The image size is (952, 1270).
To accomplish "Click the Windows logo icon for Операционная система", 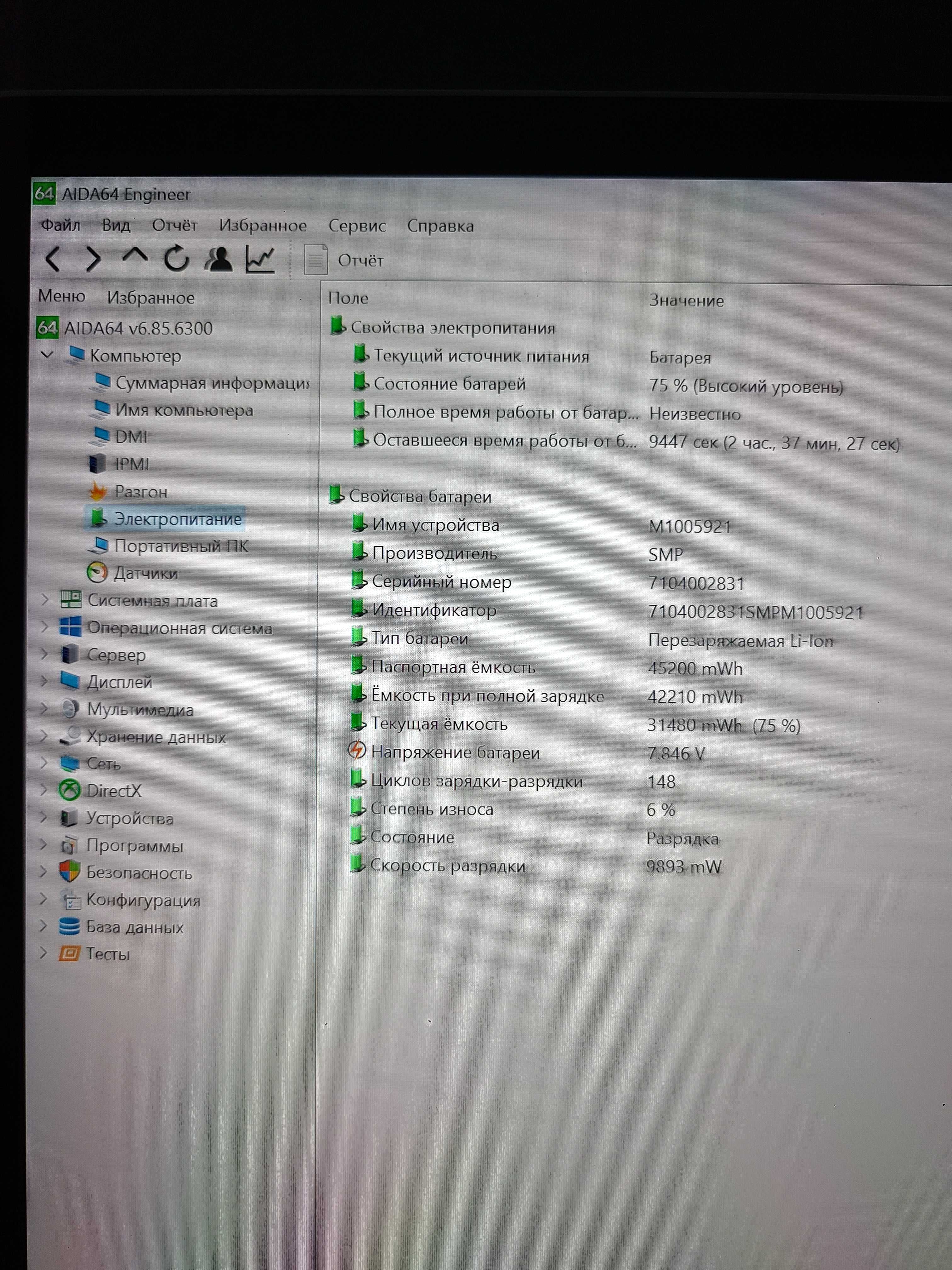I will pos(71,627).
